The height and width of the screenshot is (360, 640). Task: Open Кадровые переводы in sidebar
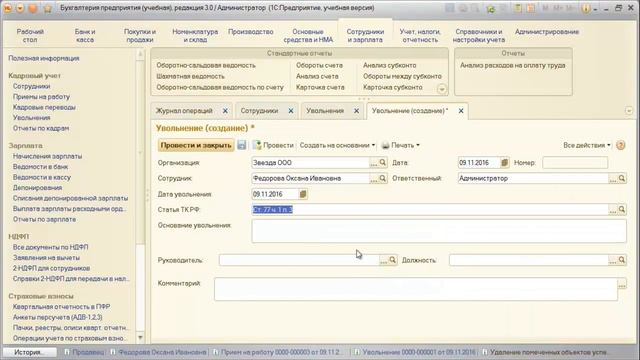(x=44, y=107)
